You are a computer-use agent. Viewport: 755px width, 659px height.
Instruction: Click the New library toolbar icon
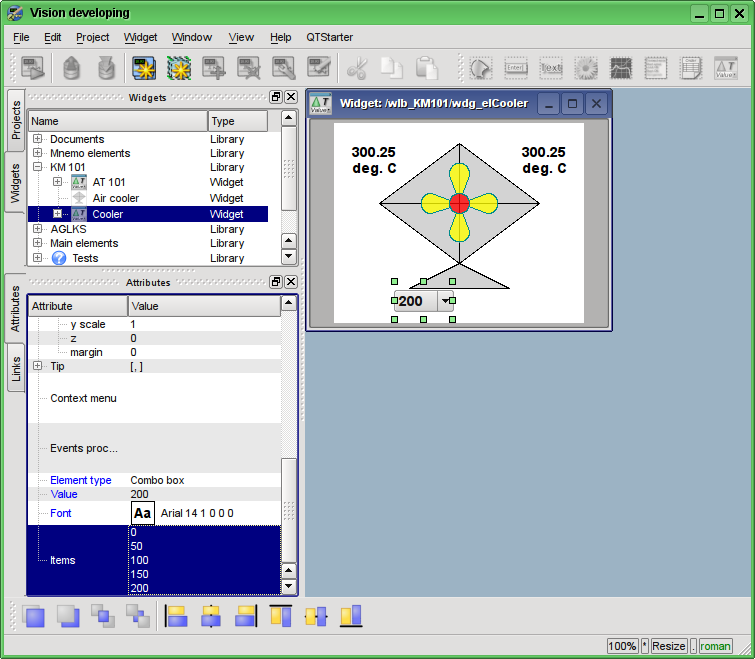coord(145,68)
